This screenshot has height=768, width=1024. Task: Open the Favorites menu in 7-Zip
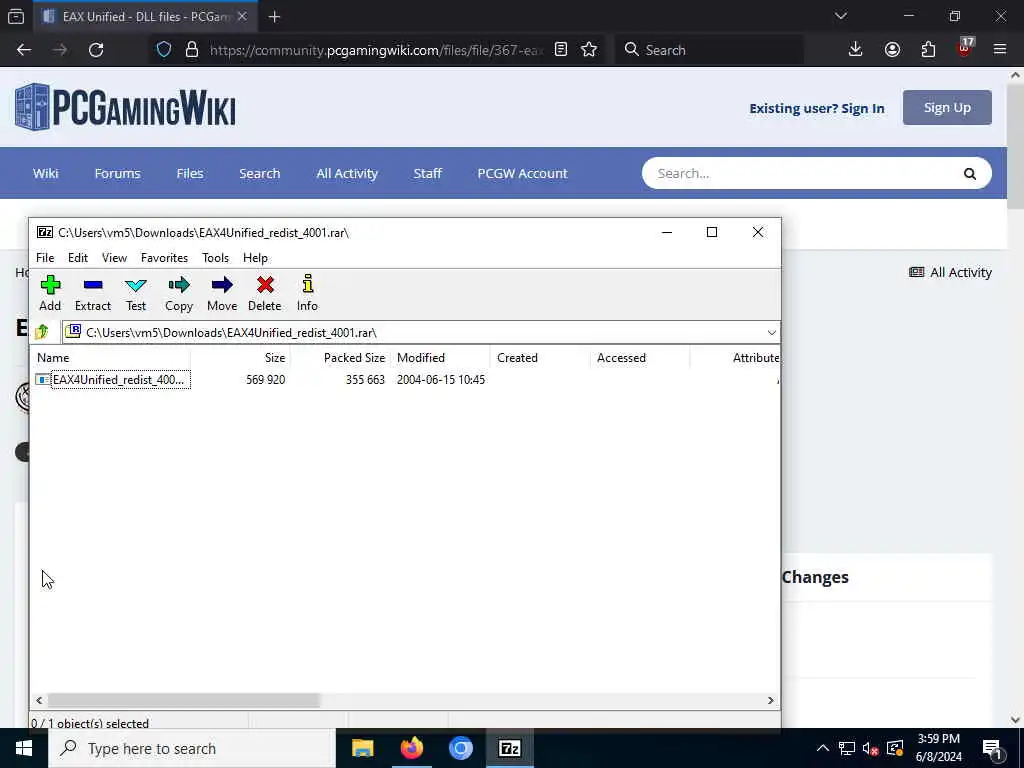click(165, 258)
